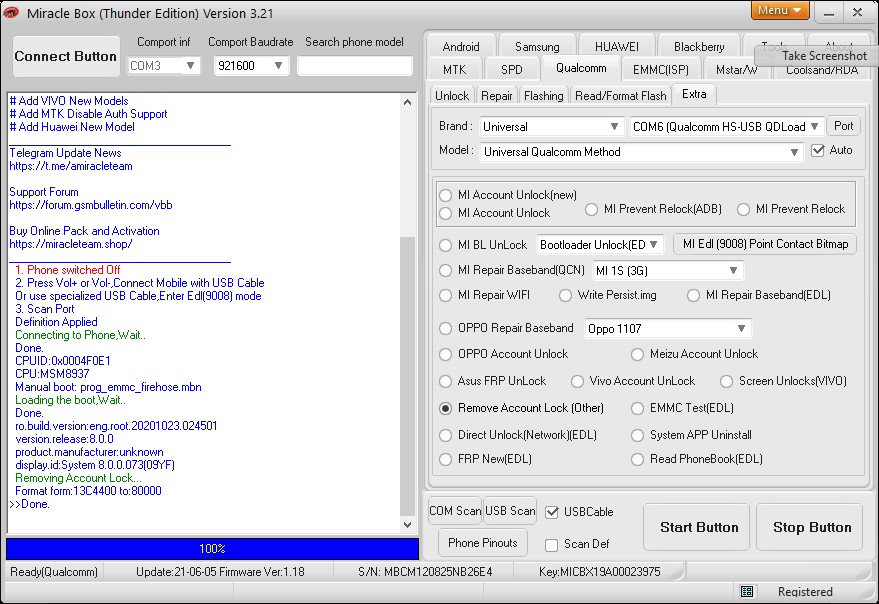879x604 pixels.
Task: Click the log panel scroll-down arrow
Action: [x=408, y=525]
